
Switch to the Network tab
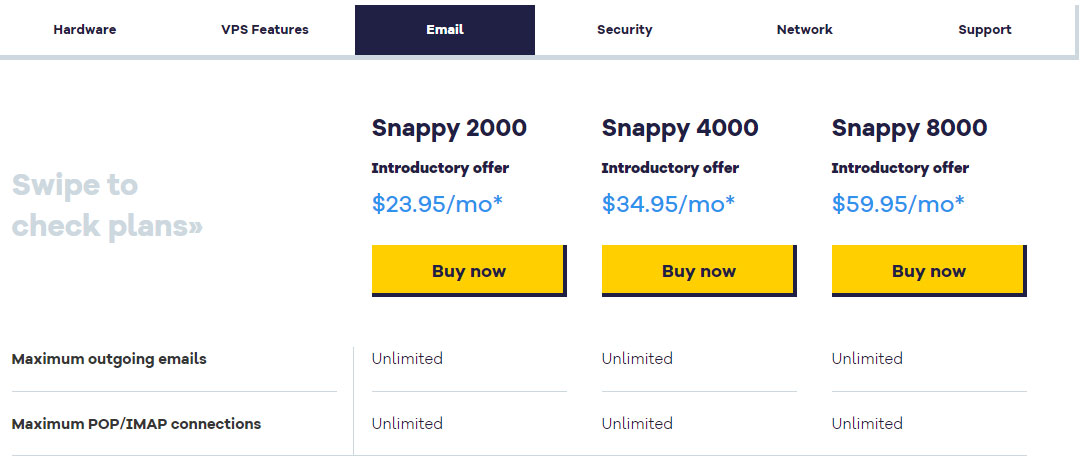click(805, 30)
